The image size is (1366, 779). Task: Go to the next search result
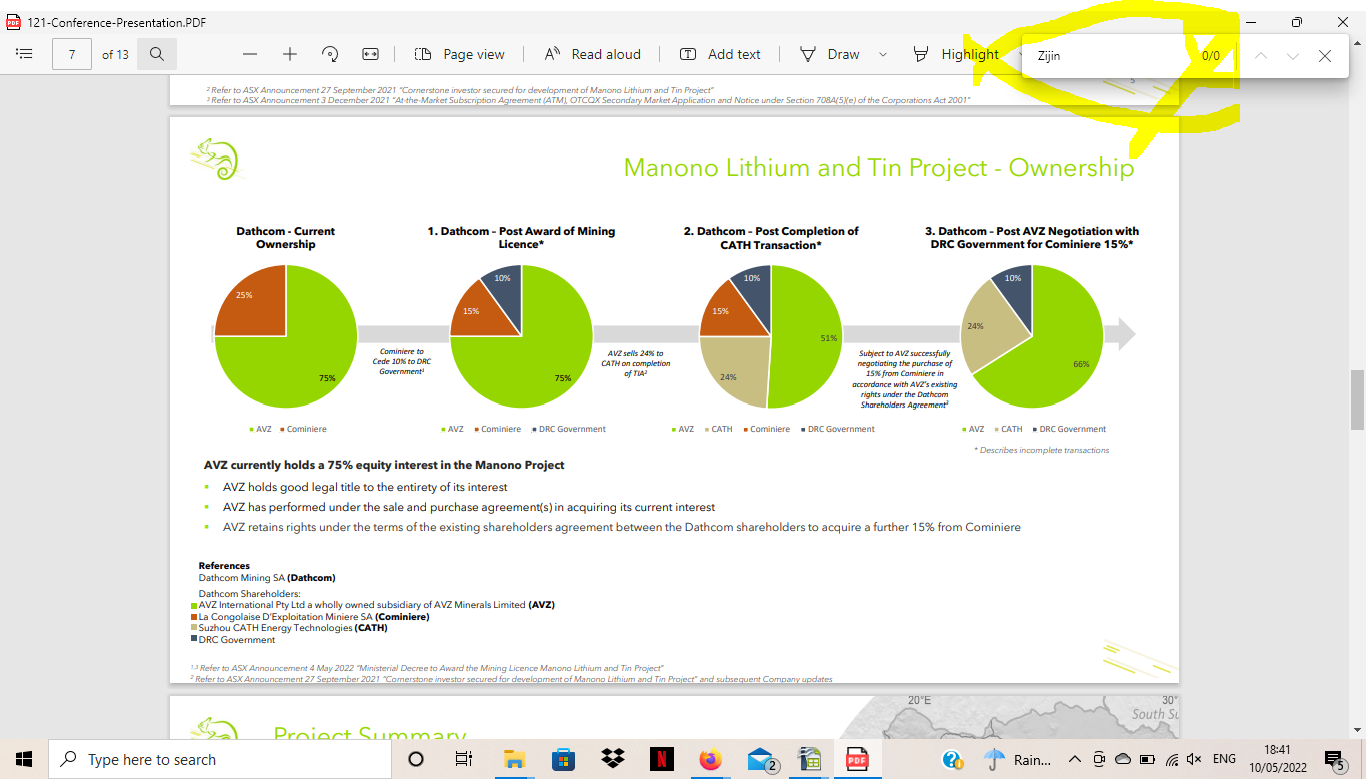pos(1293,56)
